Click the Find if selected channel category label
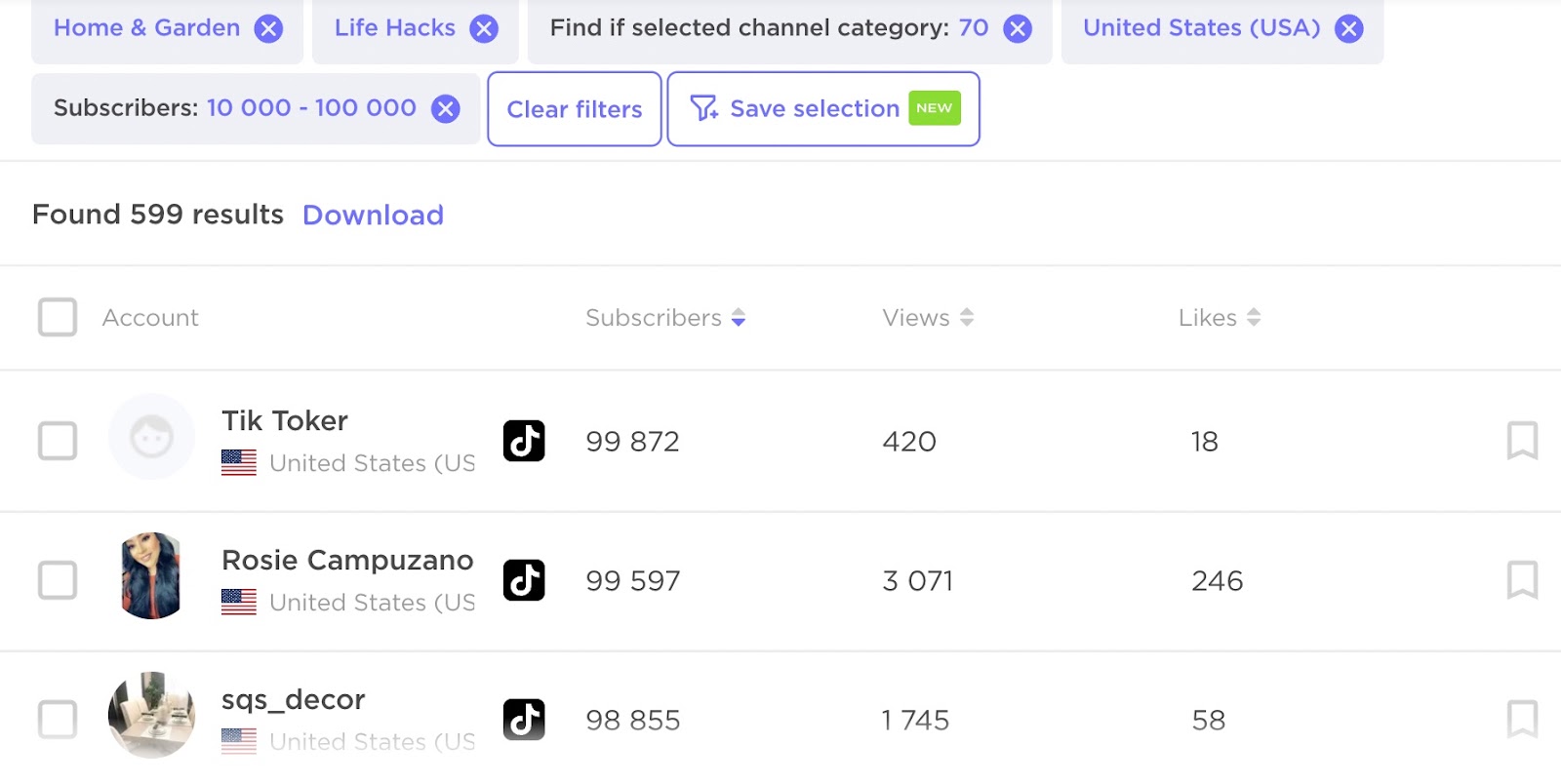1561x784 pixels. click(749, 28)
